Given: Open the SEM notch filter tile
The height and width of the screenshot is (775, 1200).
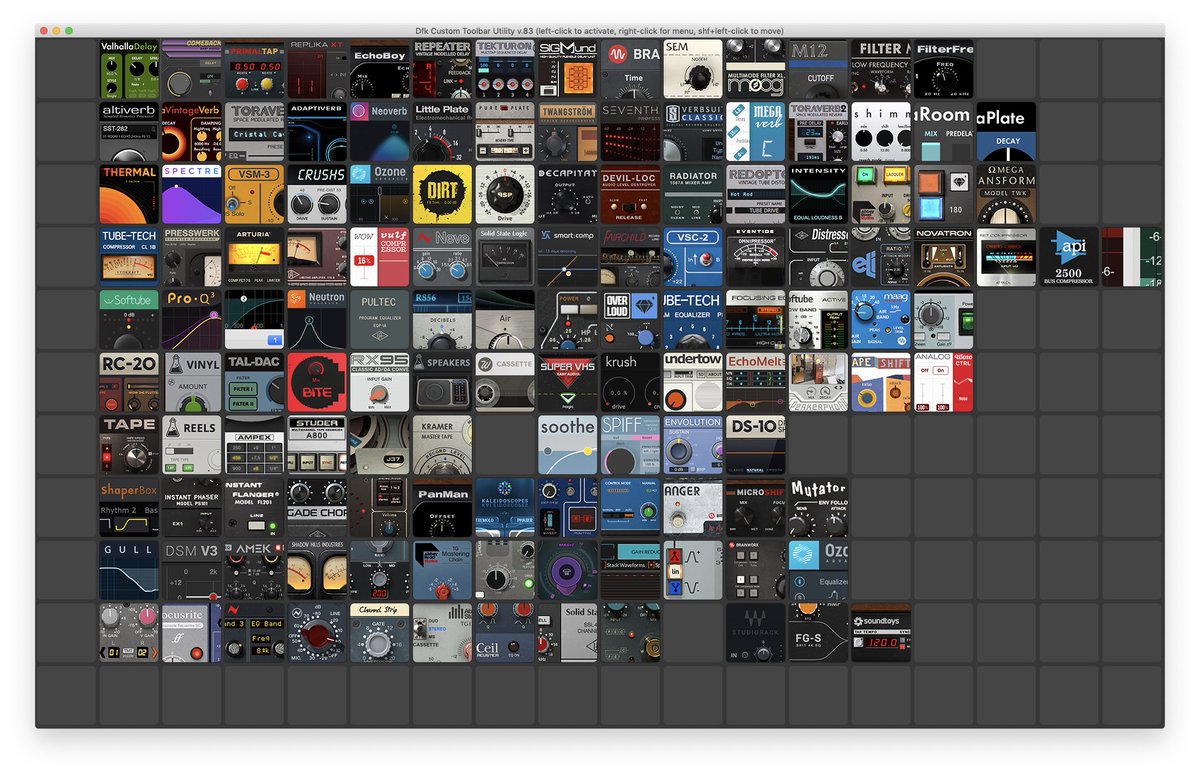Looking at the screenshot, I should click(x=693, y=69).
